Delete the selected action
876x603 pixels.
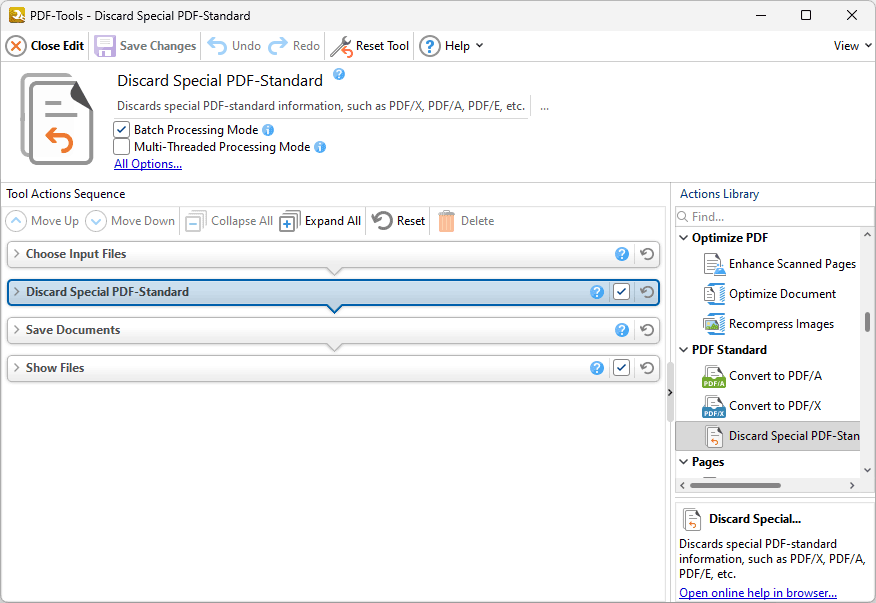[466, 221]
